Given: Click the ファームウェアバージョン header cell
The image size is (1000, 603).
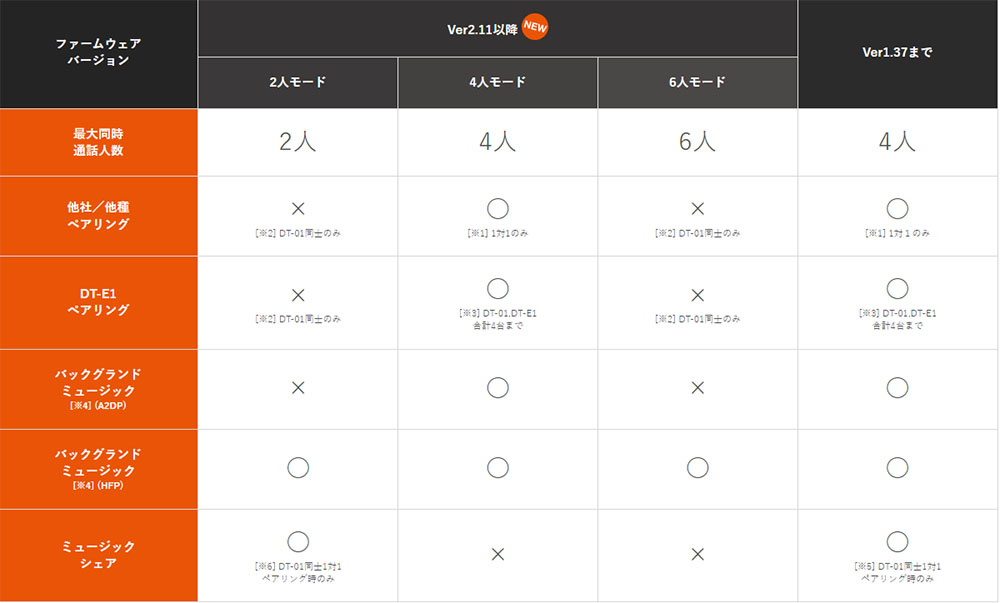Looking at the screenshot, I should coord(98,54).
